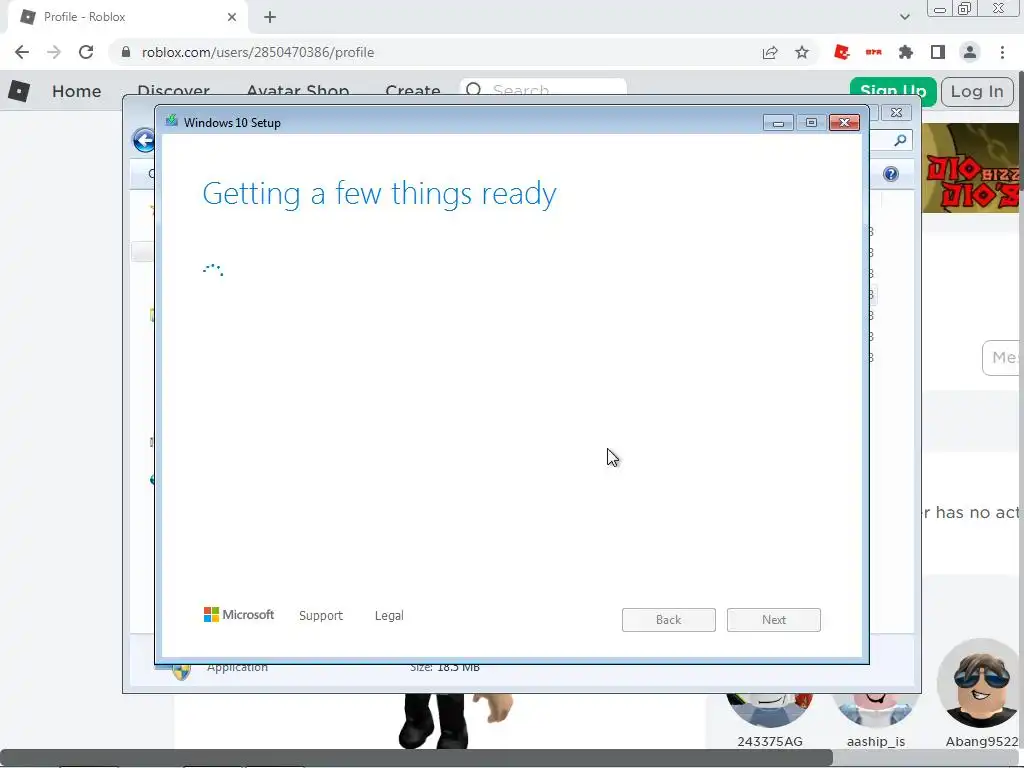Open the Explorer help question mark
Viewport: 1024px width, 768px height.
coord(891,174)
